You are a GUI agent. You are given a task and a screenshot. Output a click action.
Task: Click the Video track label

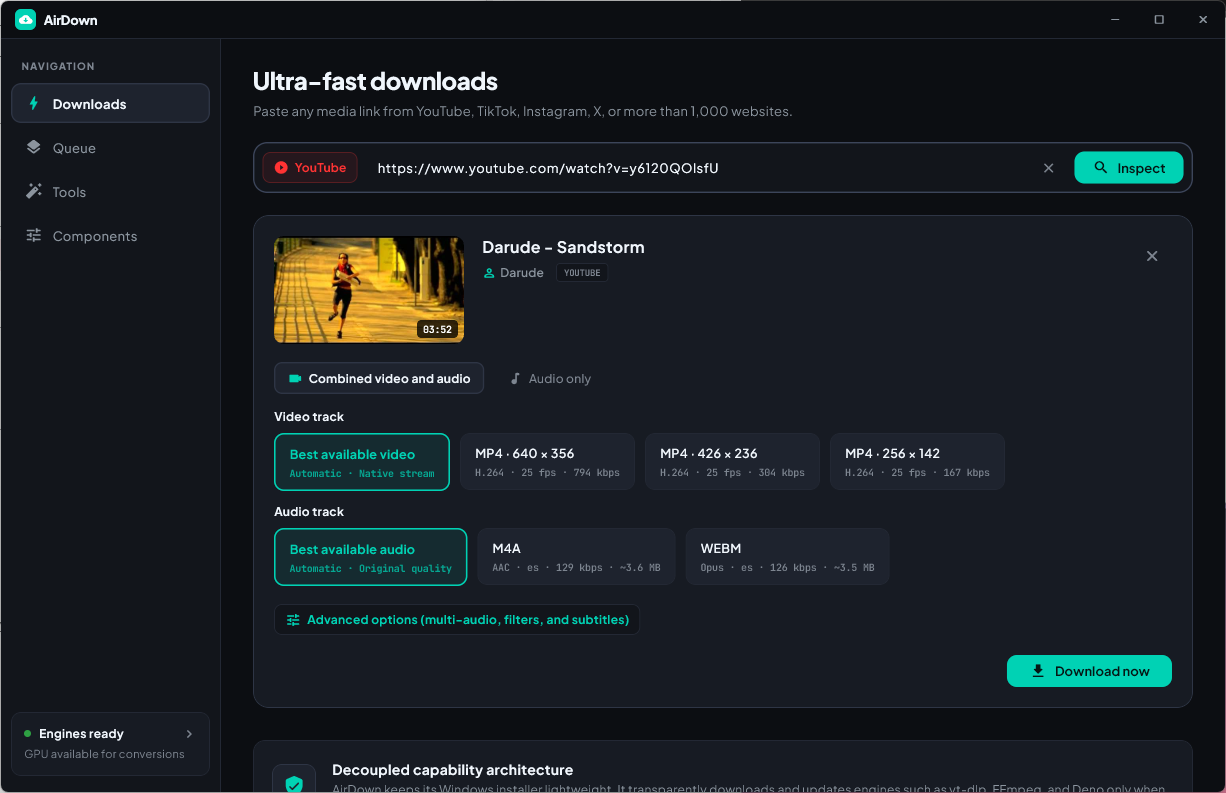pyautogui.click(x=309, y=417)
